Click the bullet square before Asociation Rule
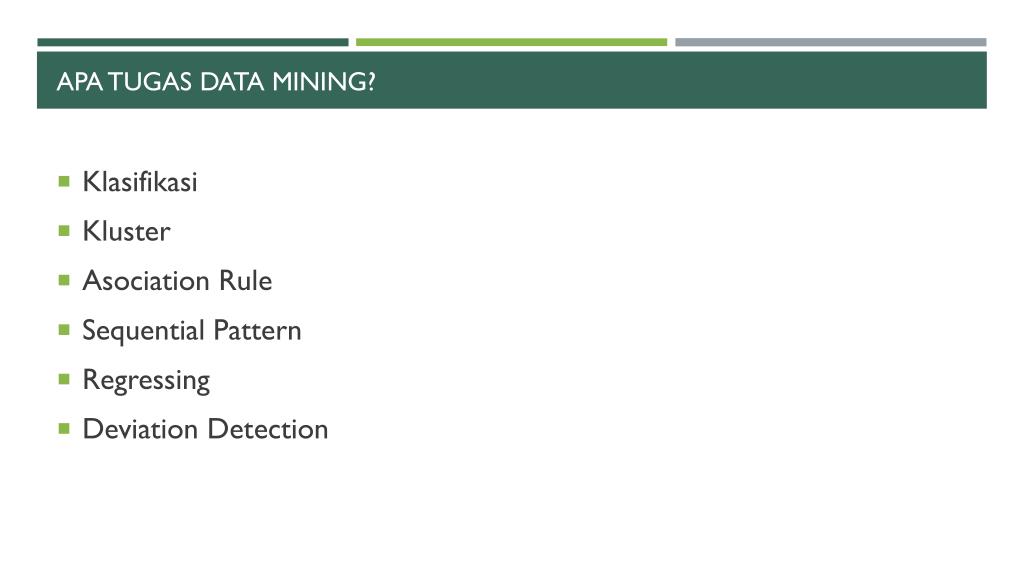The height and width of the screenshot is (576, 1024). pyautogui.click(x=64, y=280)
